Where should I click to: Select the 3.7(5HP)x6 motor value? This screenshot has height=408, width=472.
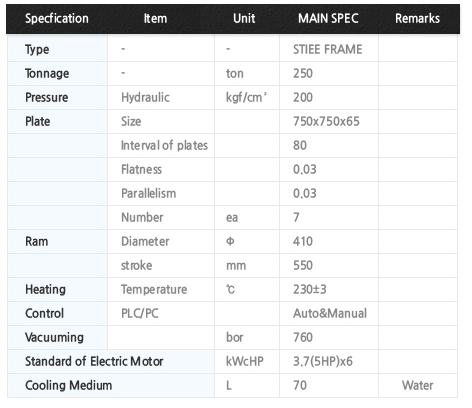pyautogui.click(x=323, y=361)
